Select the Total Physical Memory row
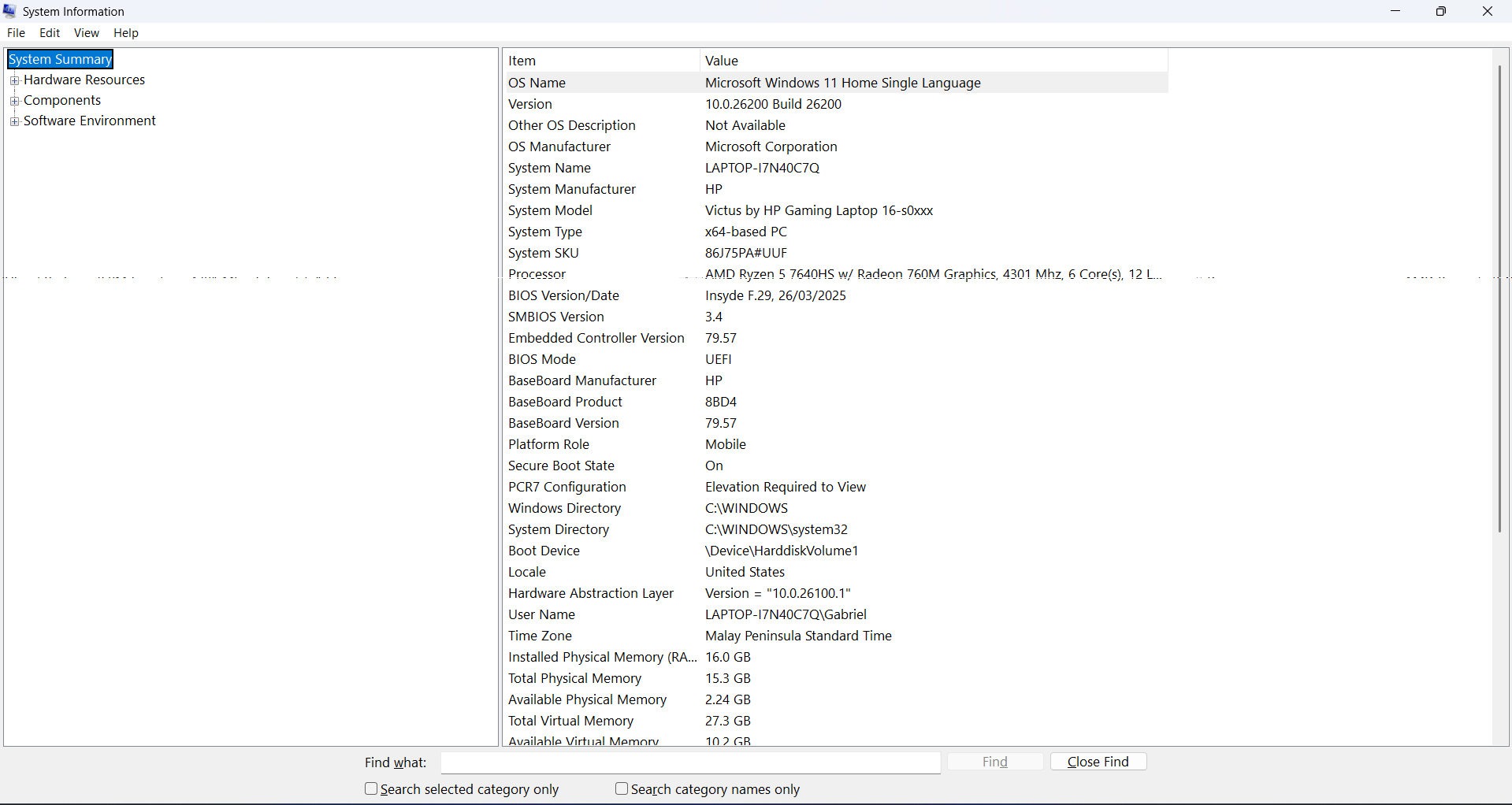The width and height of the screenshot is (1512, 805). (835, 678)
